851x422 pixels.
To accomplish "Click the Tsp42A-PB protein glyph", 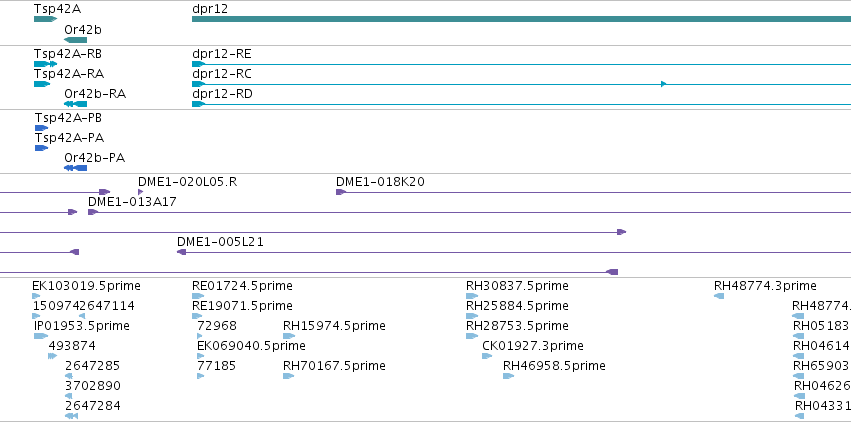I will tap(41, 127).
